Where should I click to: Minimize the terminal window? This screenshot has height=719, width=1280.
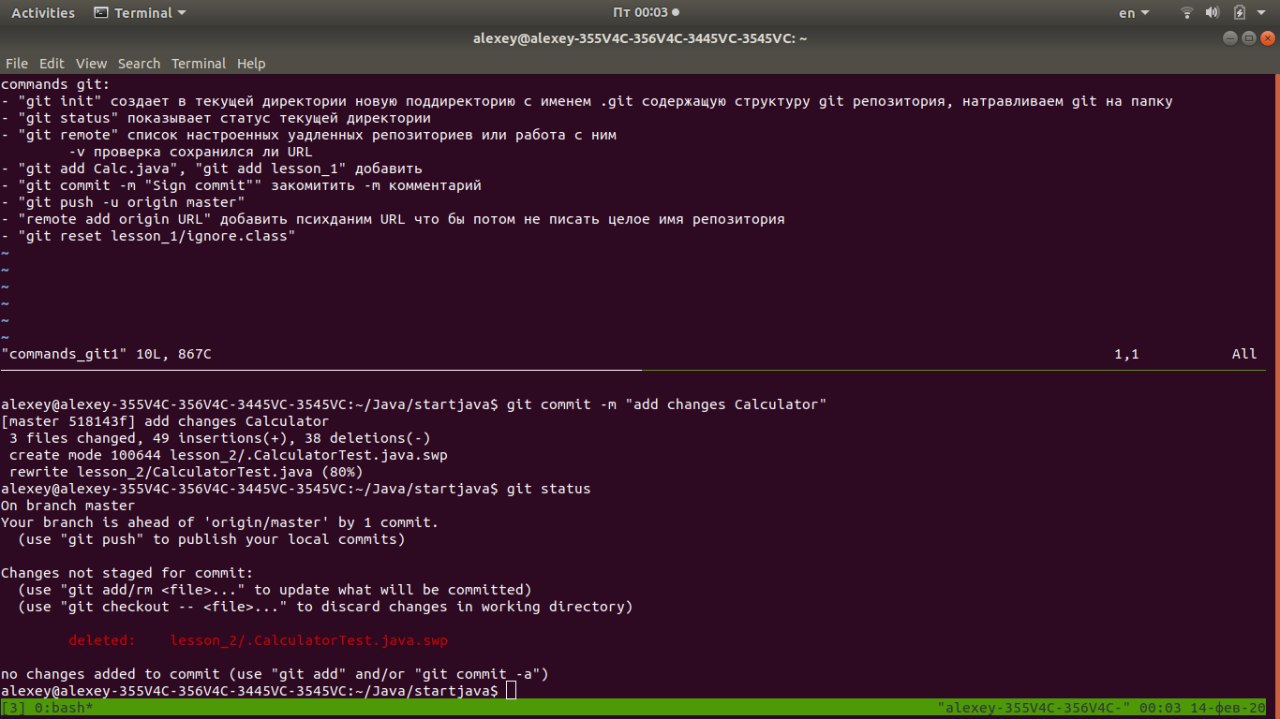tap(1230, 38)
